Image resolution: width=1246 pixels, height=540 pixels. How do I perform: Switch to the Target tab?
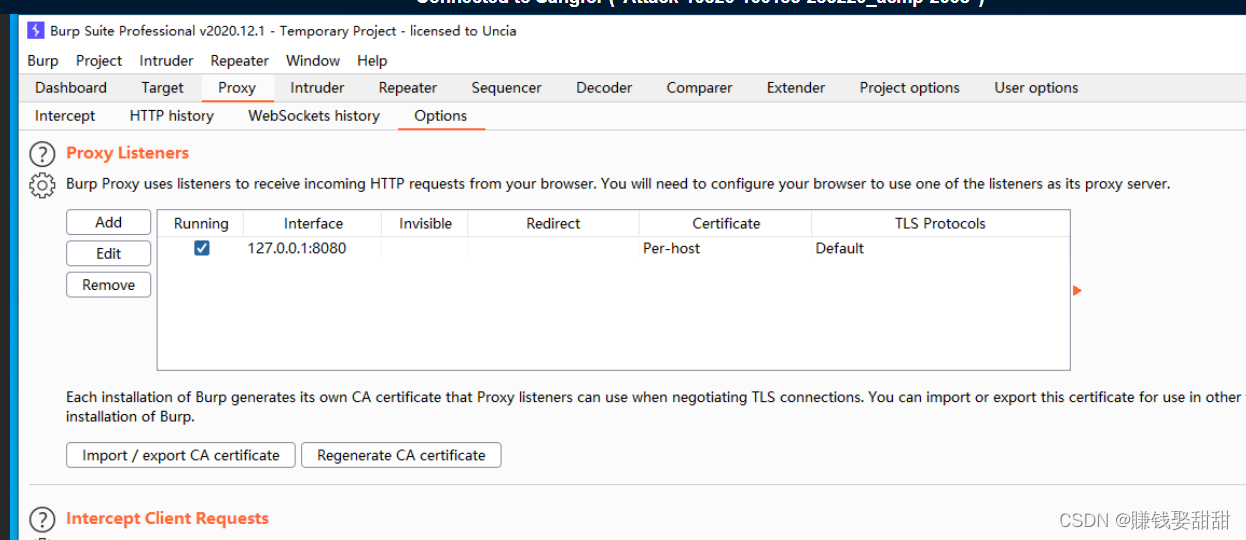pyautogui.click(x=162, y=88)
